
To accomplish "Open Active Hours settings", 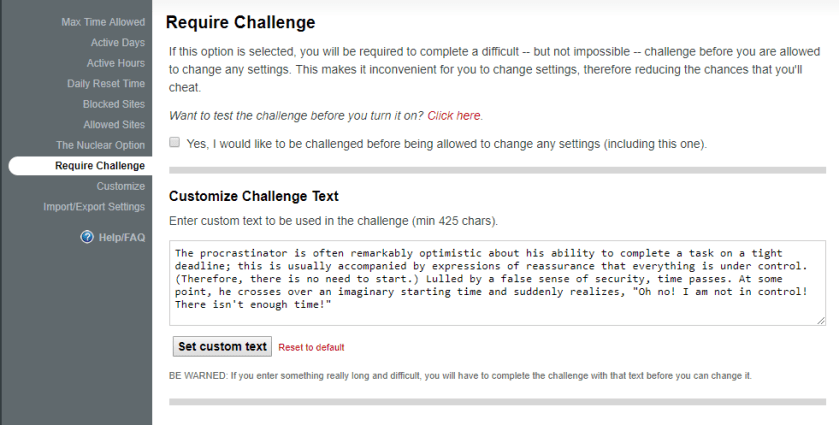I will 115,63.
